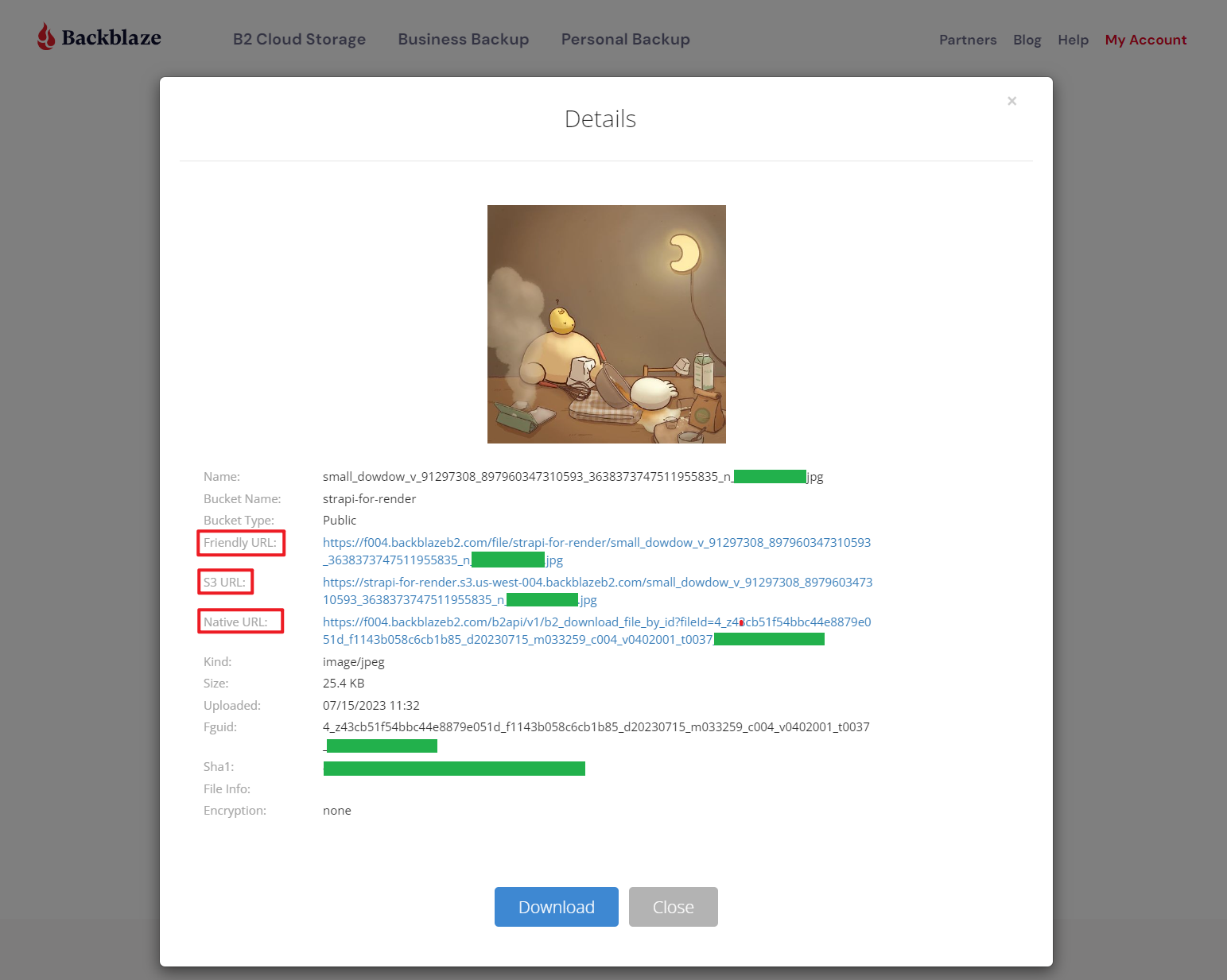Open Personal Backup menu
The image size is (1227, 980).
(x=625, y=39)
